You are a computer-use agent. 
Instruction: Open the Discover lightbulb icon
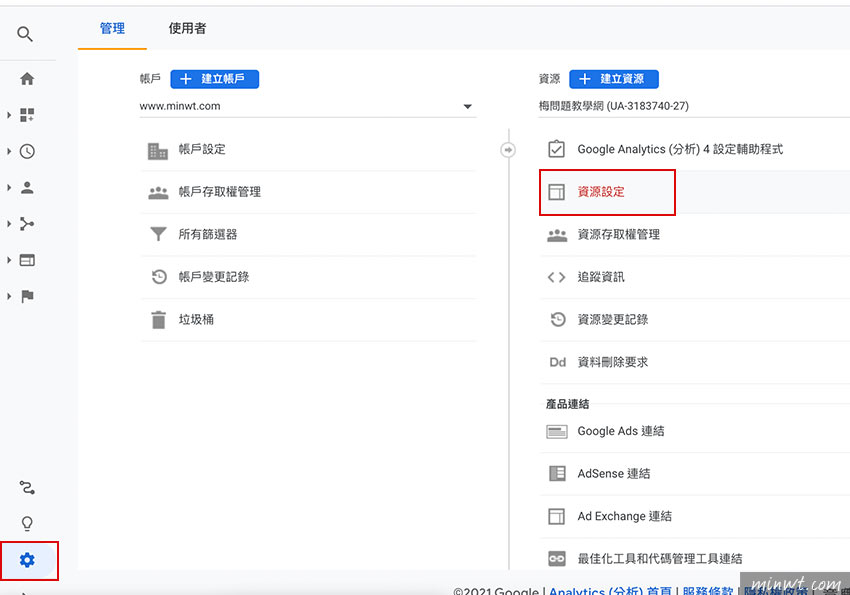point(27,523)
